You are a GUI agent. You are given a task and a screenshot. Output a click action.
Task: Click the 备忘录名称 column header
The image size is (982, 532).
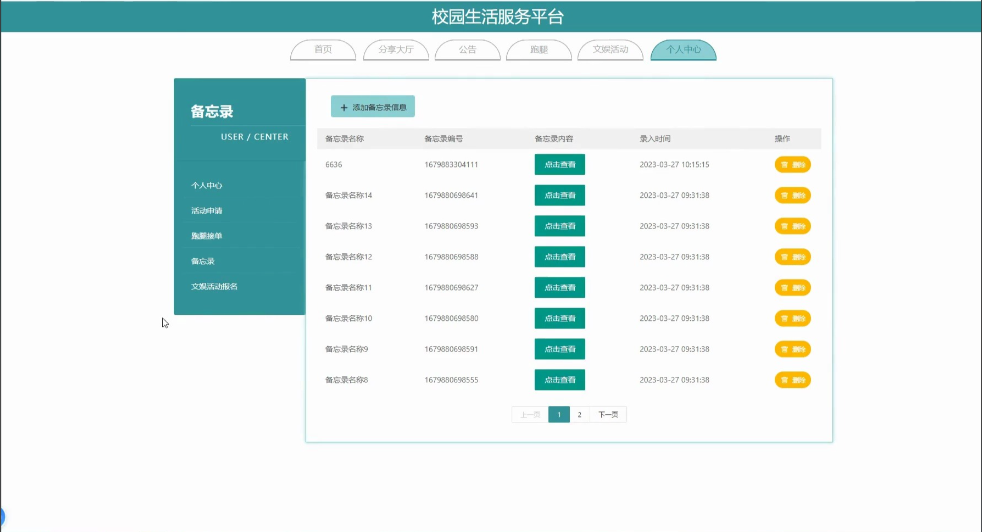[x=344, y=138]
